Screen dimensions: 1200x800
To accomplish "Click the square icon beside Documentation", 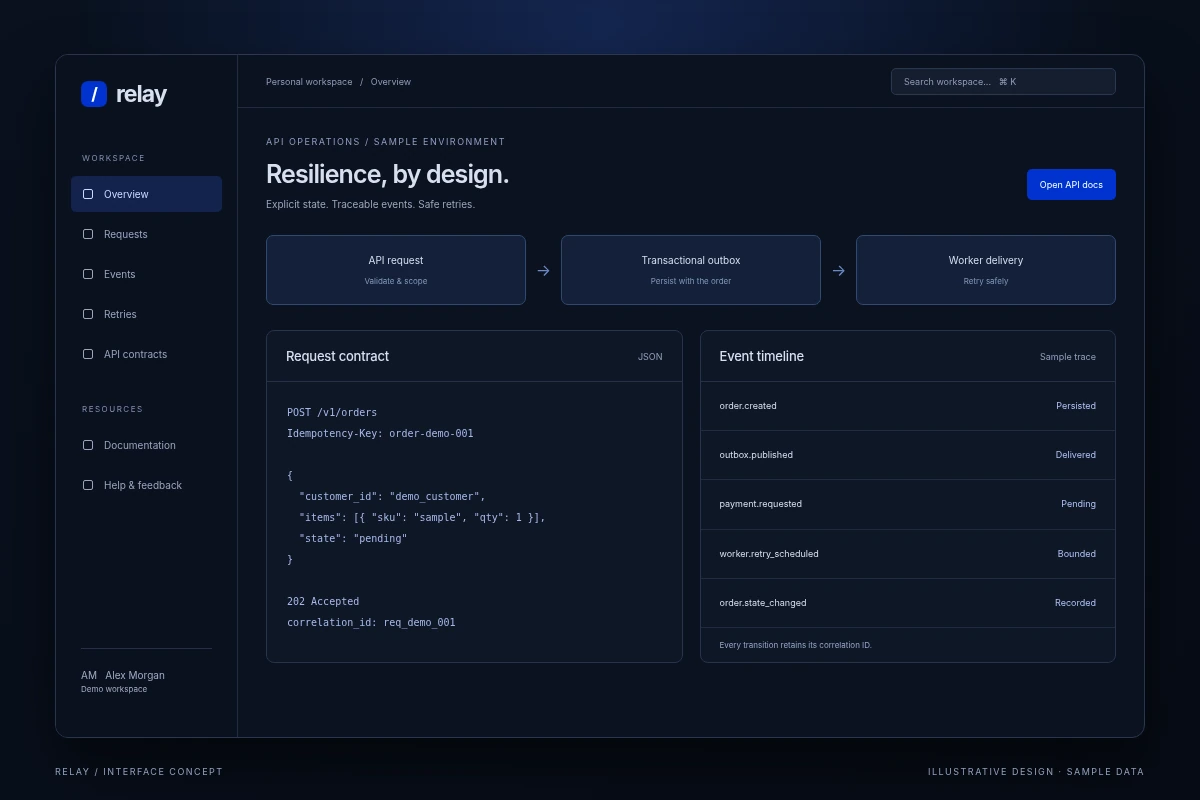I will pos(88,445).
